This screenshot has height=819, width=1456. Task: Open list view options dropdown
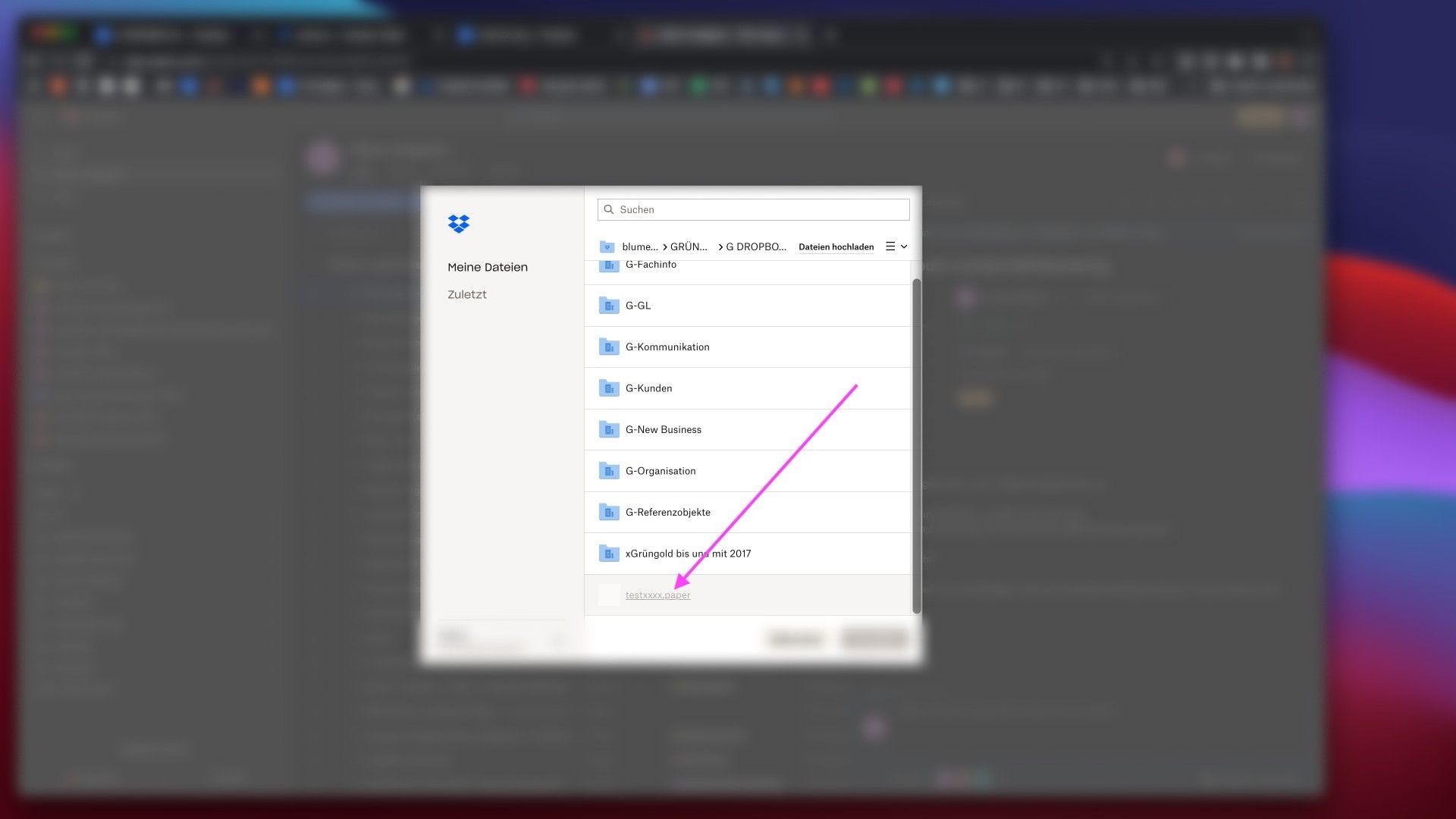coord(896,246)
